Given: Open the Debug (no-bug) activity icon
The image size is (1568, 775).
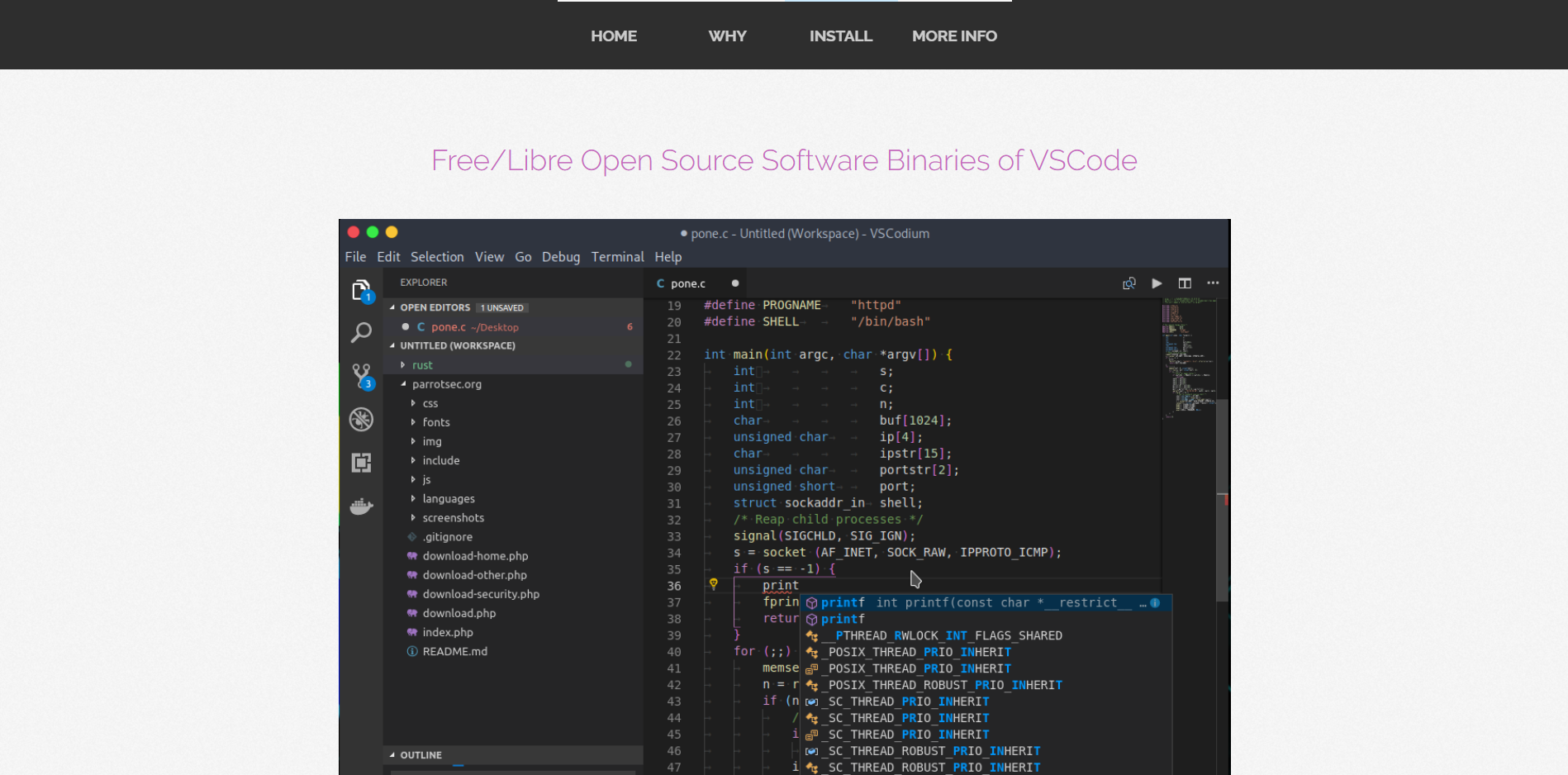Looking at the screenshot, I should pos(361,420).
